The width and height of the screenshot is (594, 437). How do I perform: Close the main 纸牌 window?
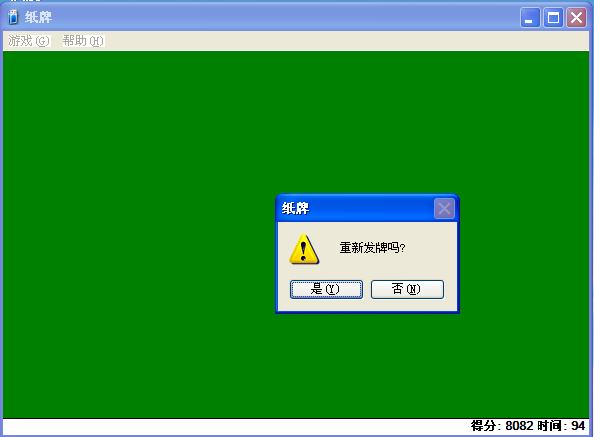pos(576,17)
